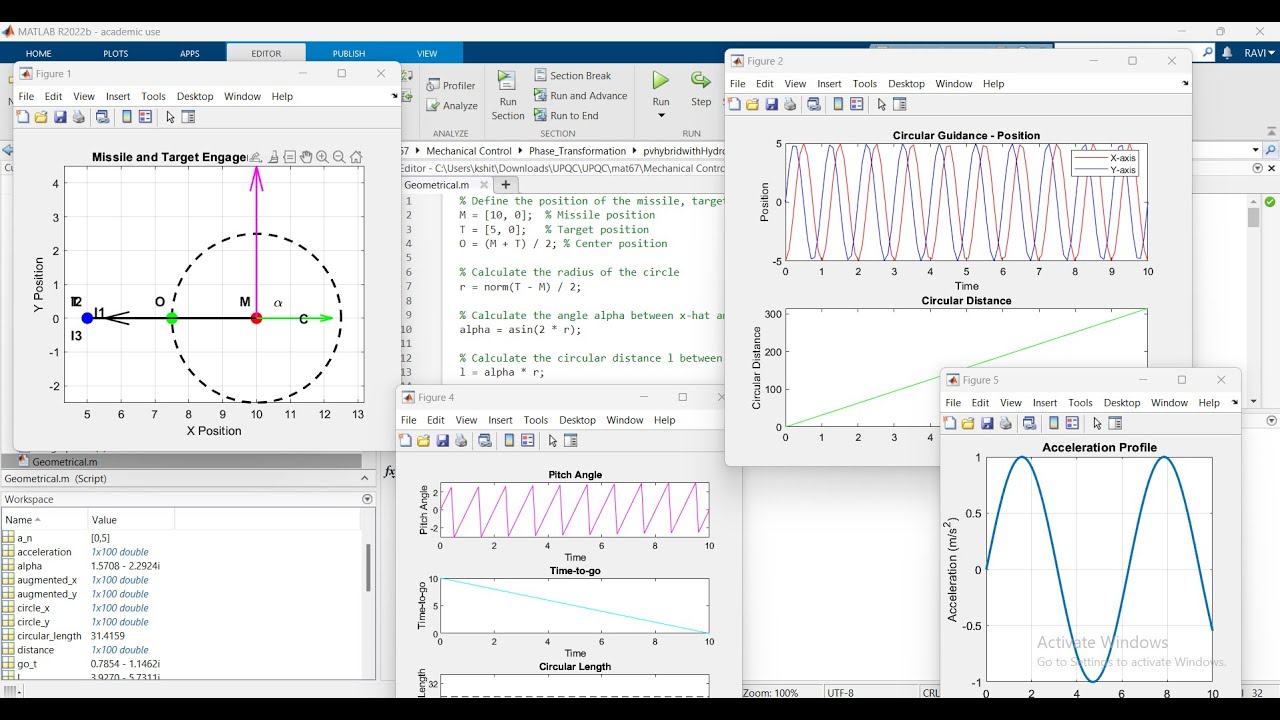Click notifications bell icon in MATLAB titlebar

[1227, 53]
